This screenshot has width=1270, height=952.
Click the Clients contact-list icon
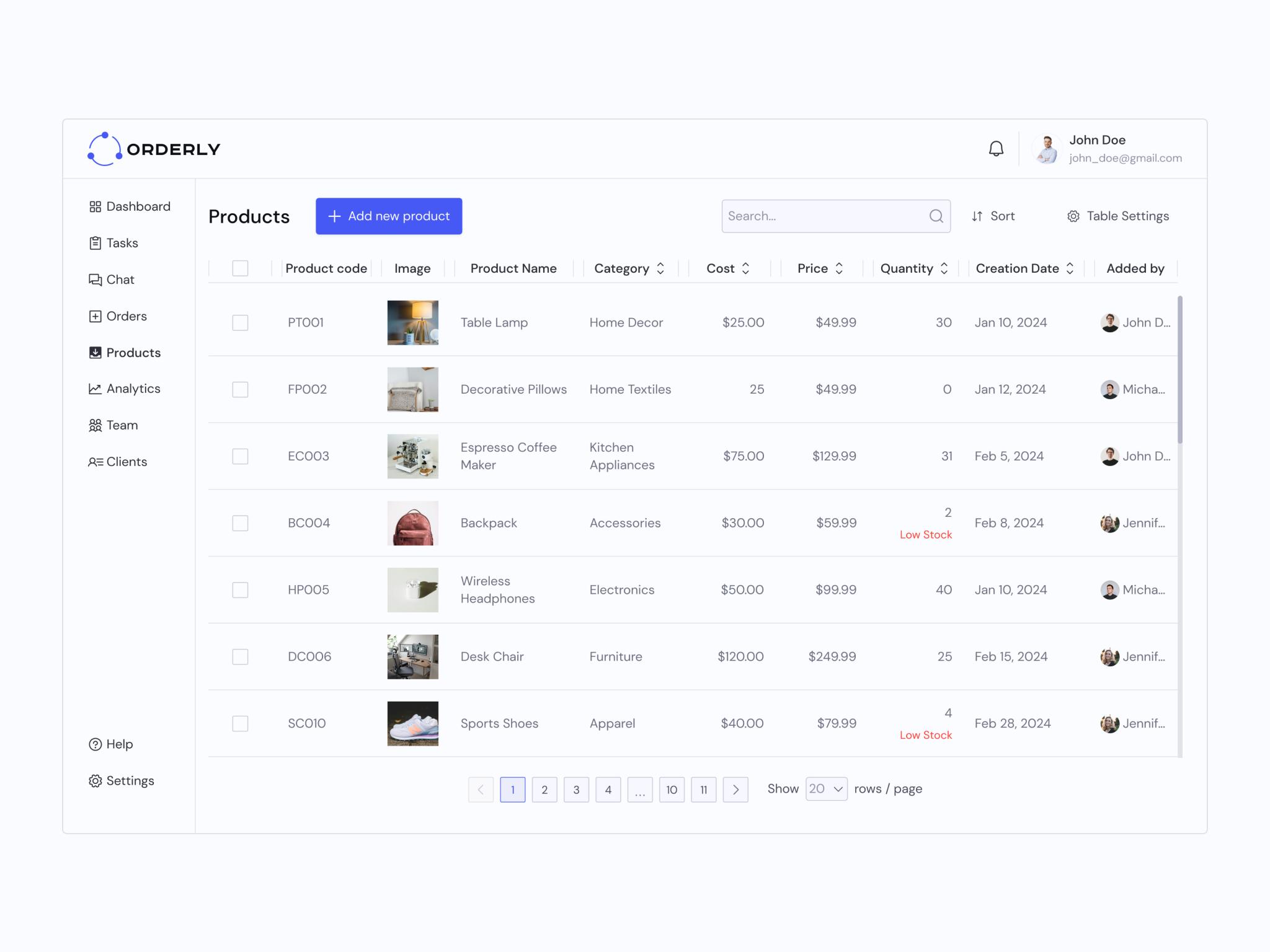95,462
